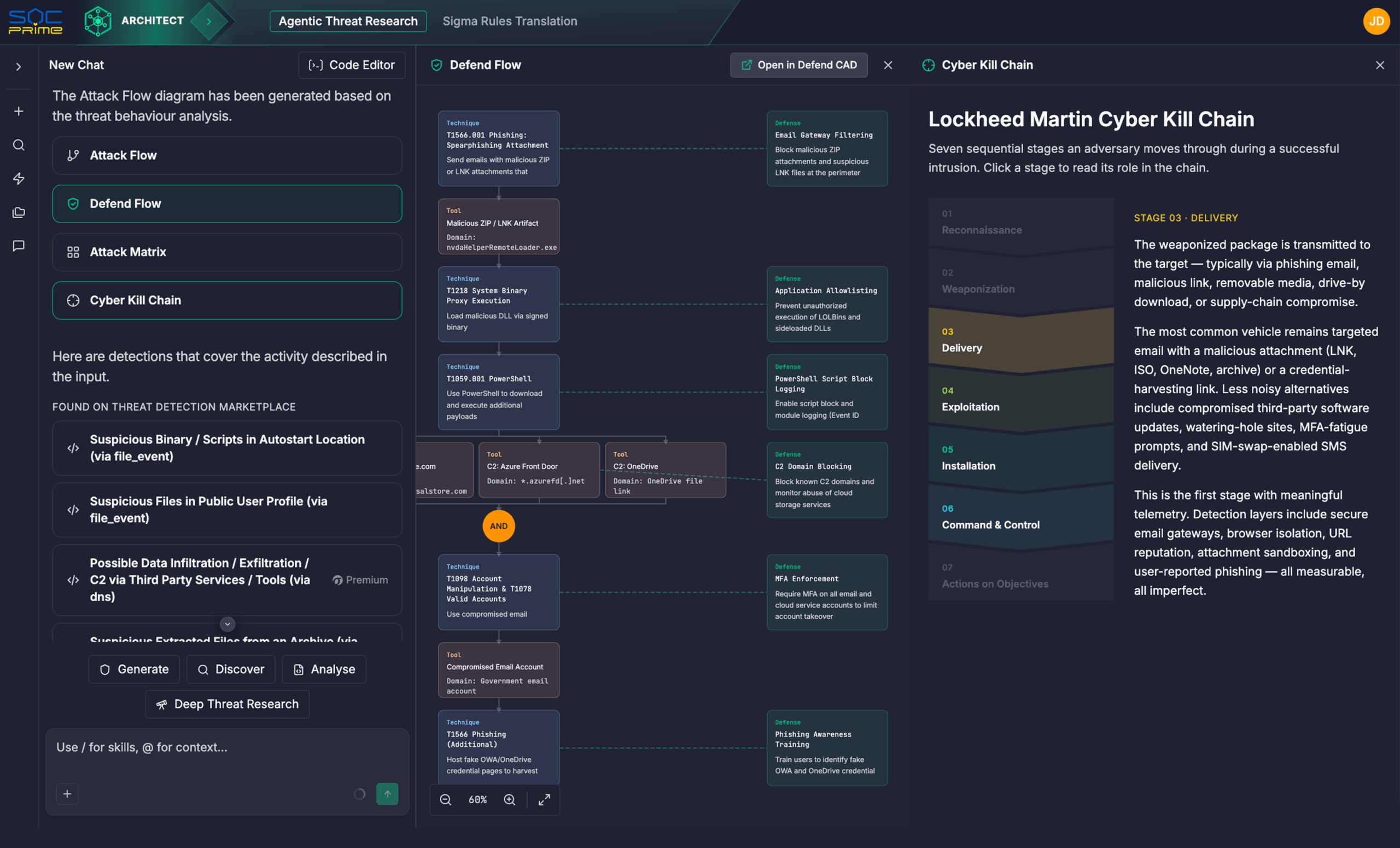Image resolution: width=1400 pixels, height=848 pixels.
Task: Click the New Chat title
Action: coord(76,65)
